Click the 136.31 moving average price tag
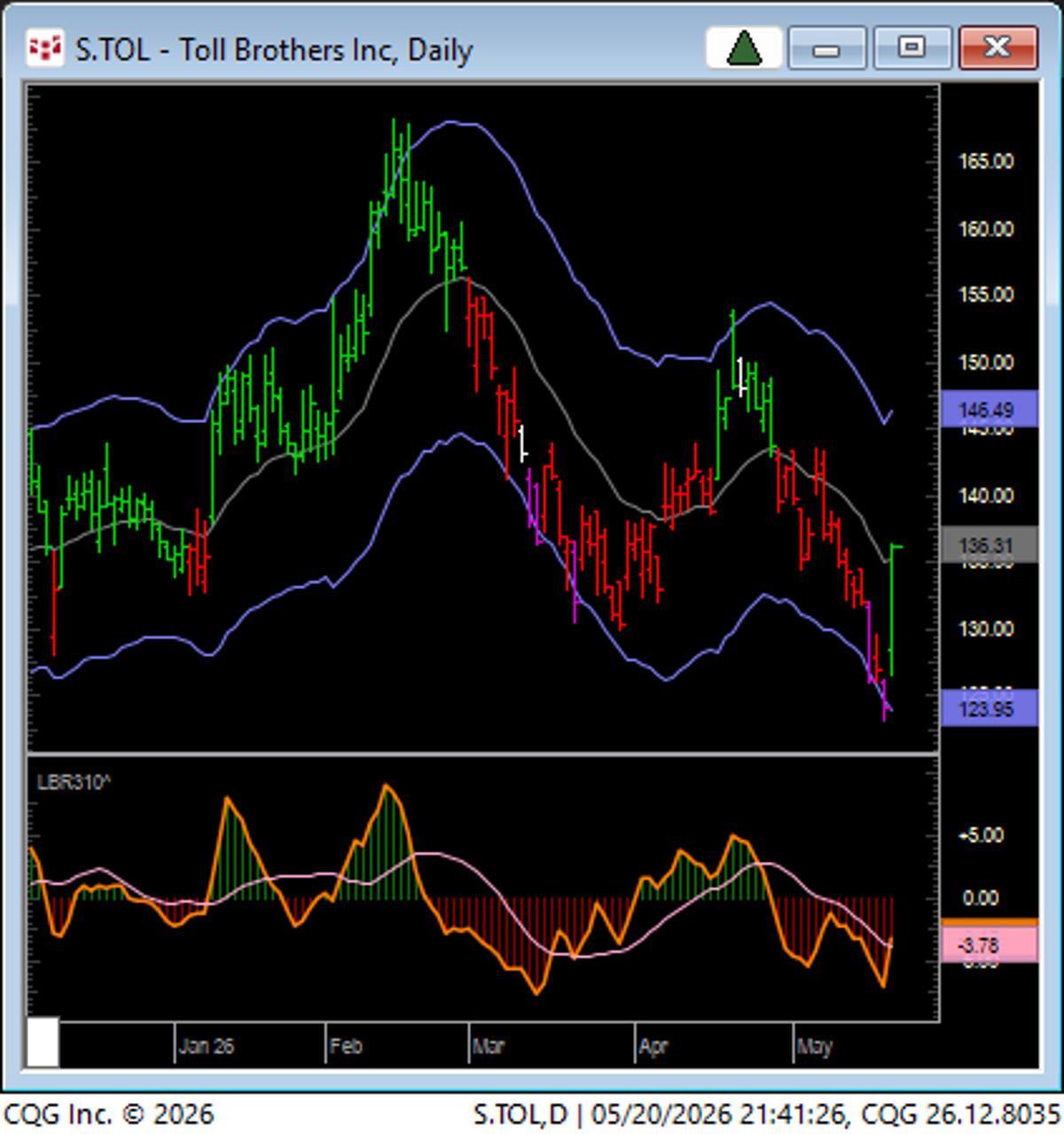 pyautogui.click(x=988, y=544)
